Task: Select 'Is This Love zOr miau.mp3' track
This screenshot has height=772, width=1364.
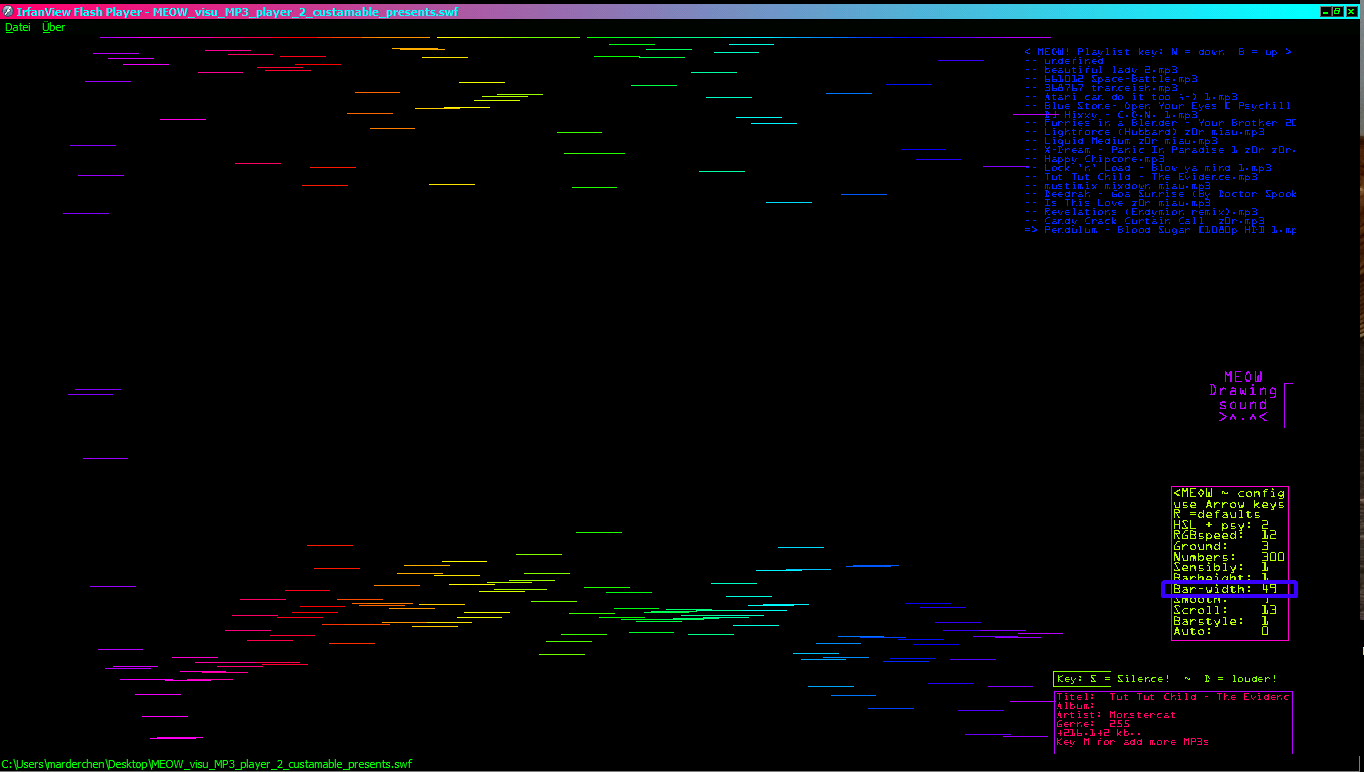Action: pos(1118,203)
